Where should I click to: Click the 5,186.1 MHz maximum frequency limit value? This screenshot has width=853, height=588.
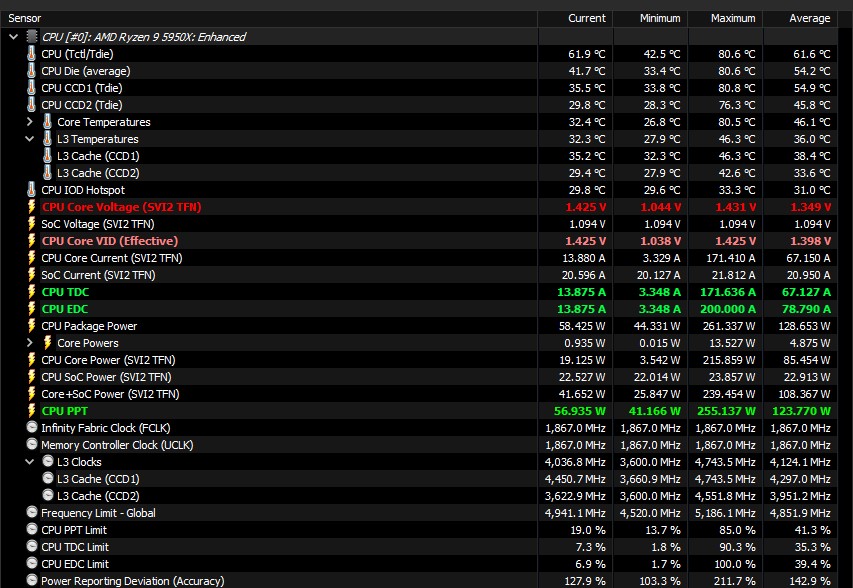click(725, 513)
